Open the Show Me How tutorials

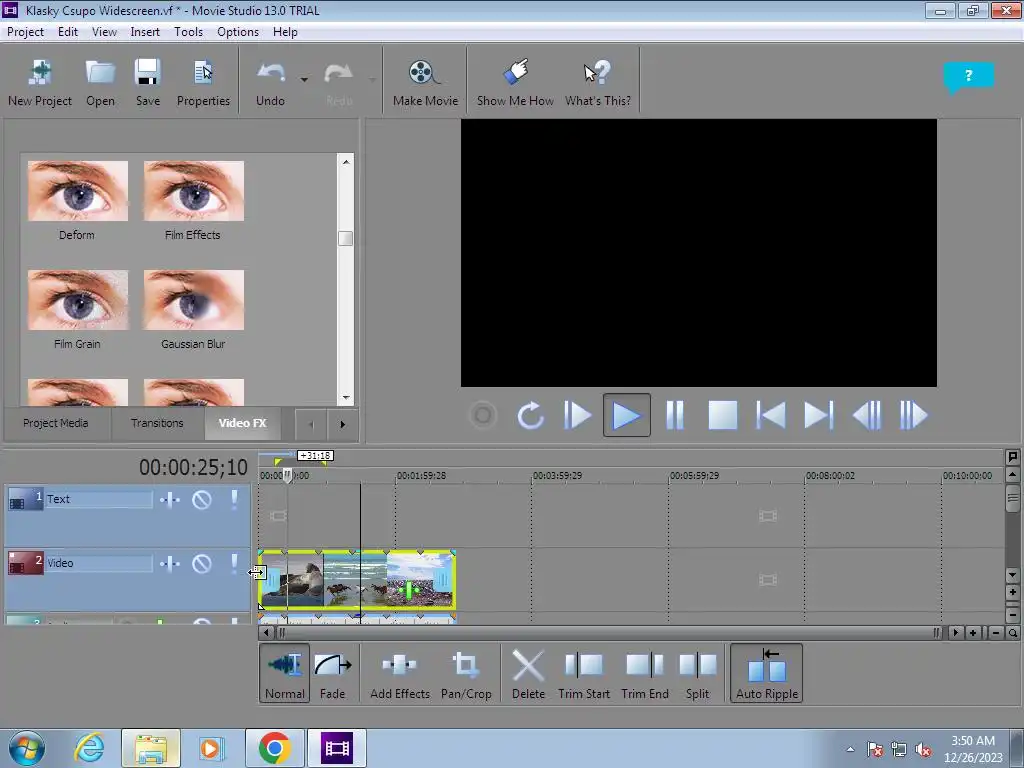coord(515,82)
